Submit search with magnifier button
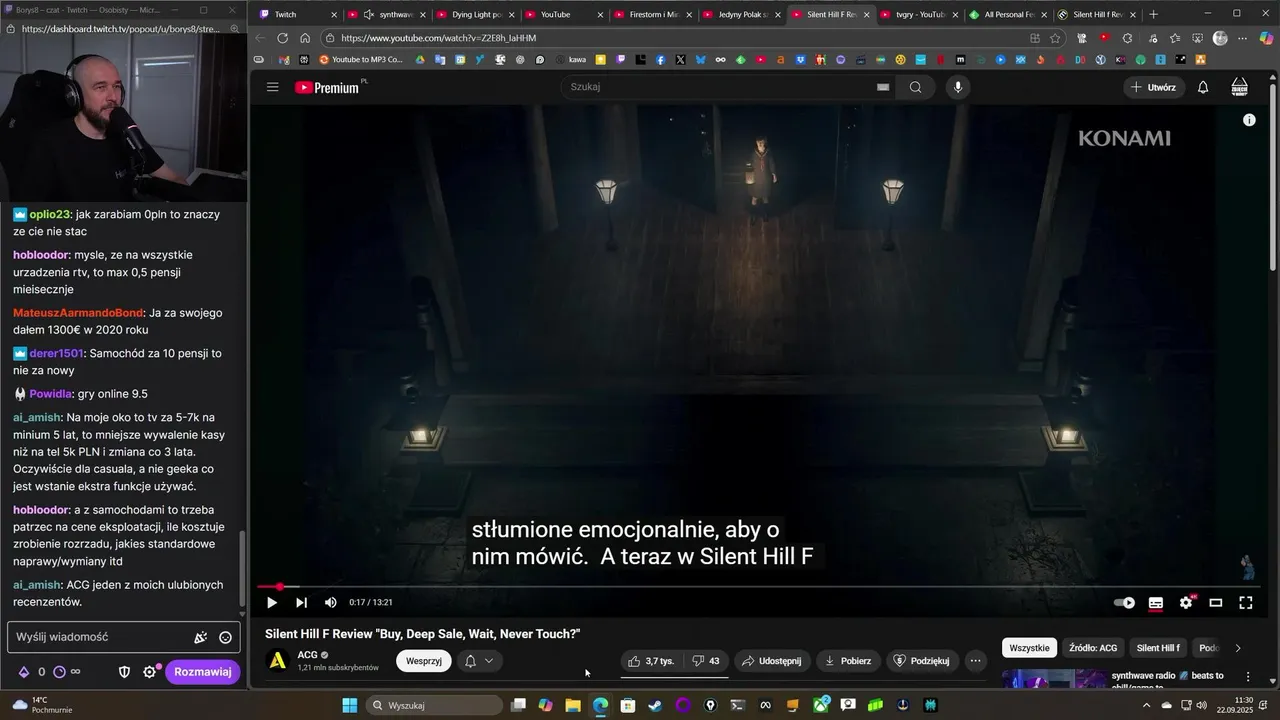This screenshot has height=720, width=1280. (x=915, y=87)
